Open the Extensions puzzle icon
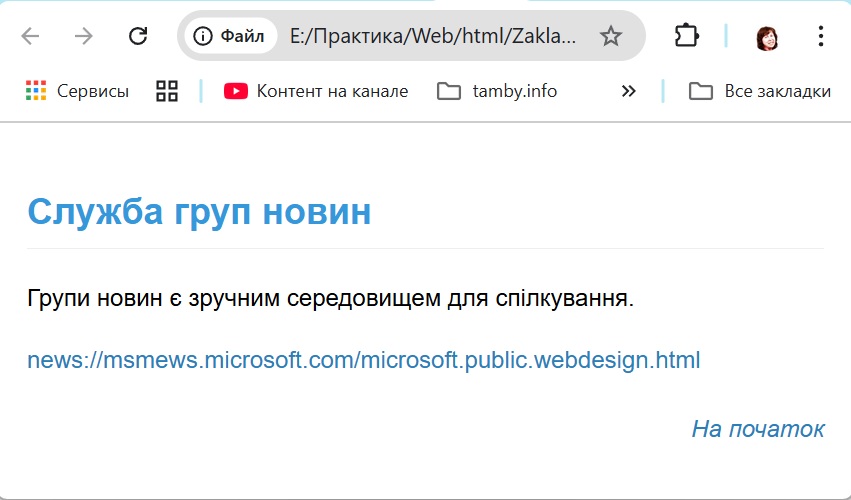 click(x=686, y=37)
